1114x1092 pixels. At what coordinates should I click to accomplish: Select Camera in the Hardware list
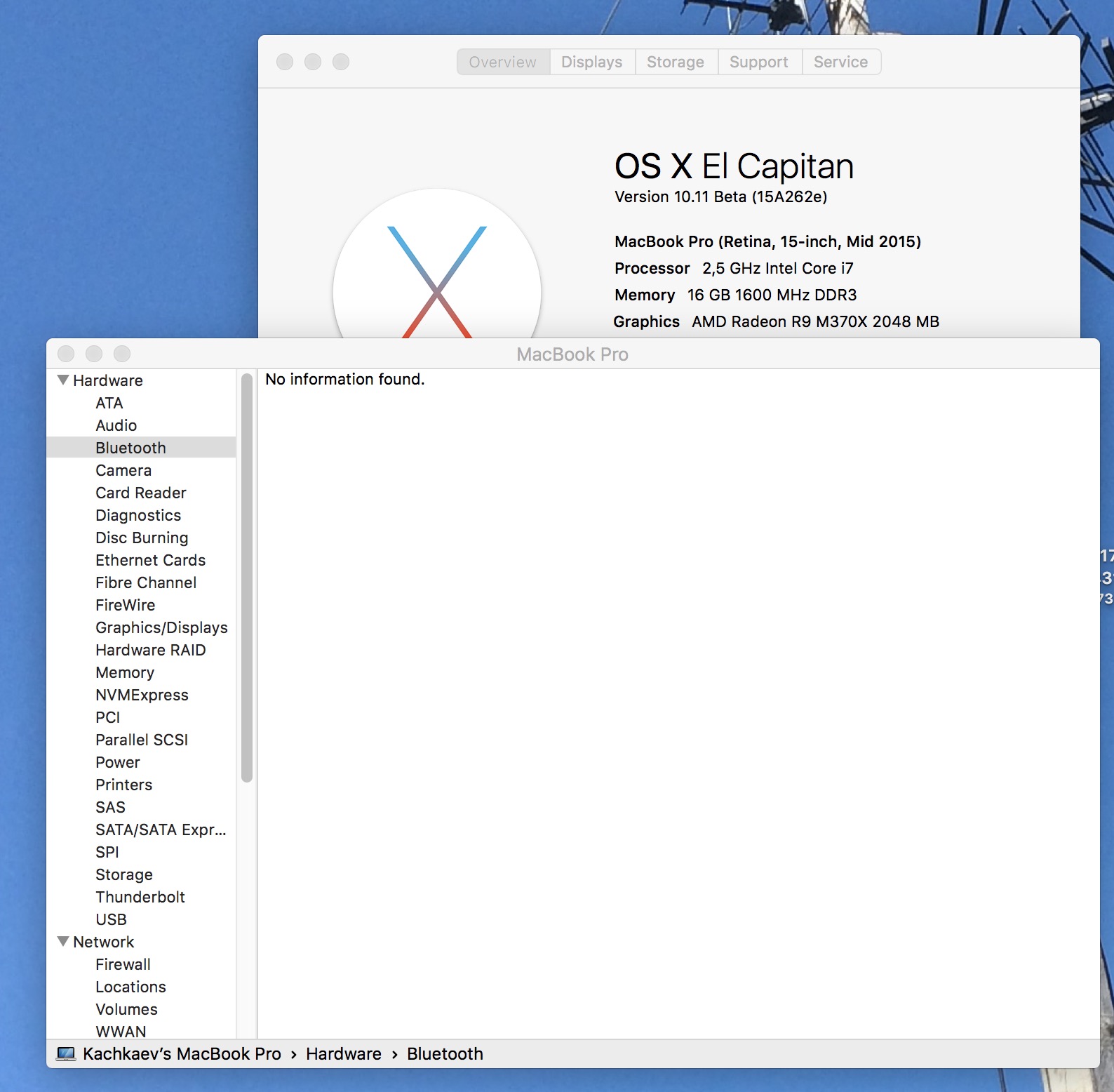tap(123, 470)
